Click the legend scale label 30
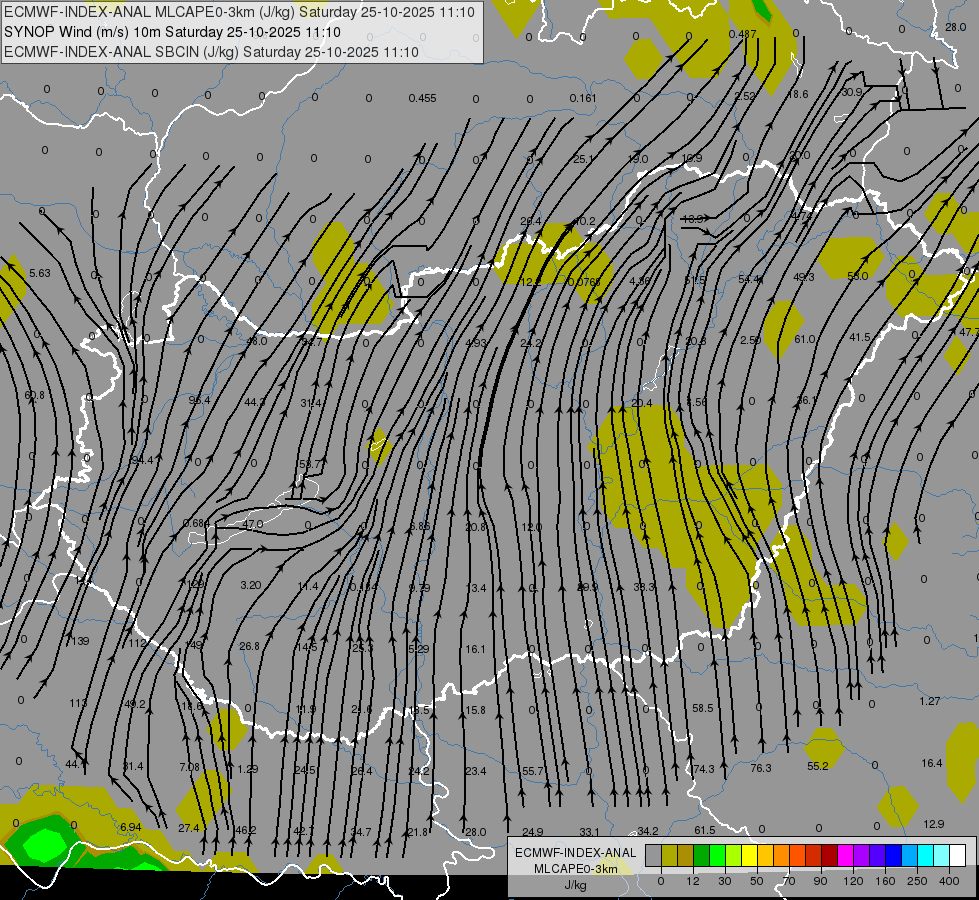The width and height of the screenshot is (979, 900). [725, 881]
